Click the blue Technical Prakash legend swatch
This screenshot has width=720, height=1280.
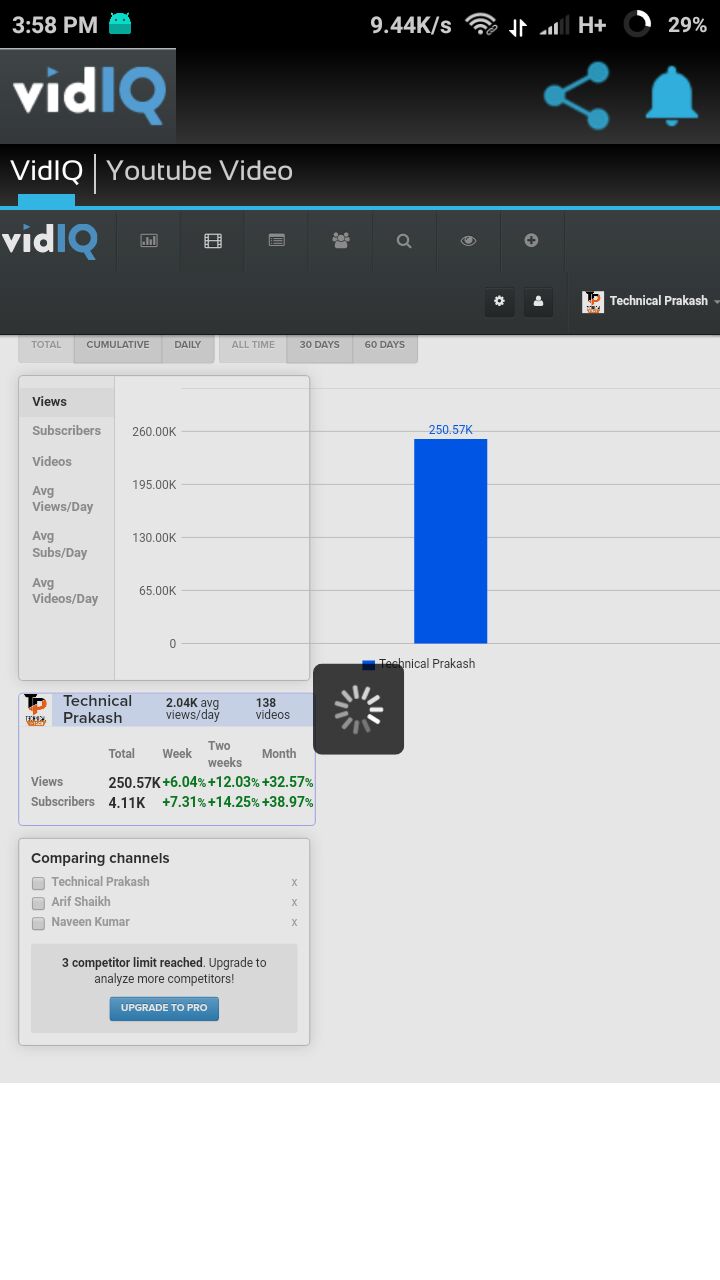pyautogui.click(x=368, y=665)
